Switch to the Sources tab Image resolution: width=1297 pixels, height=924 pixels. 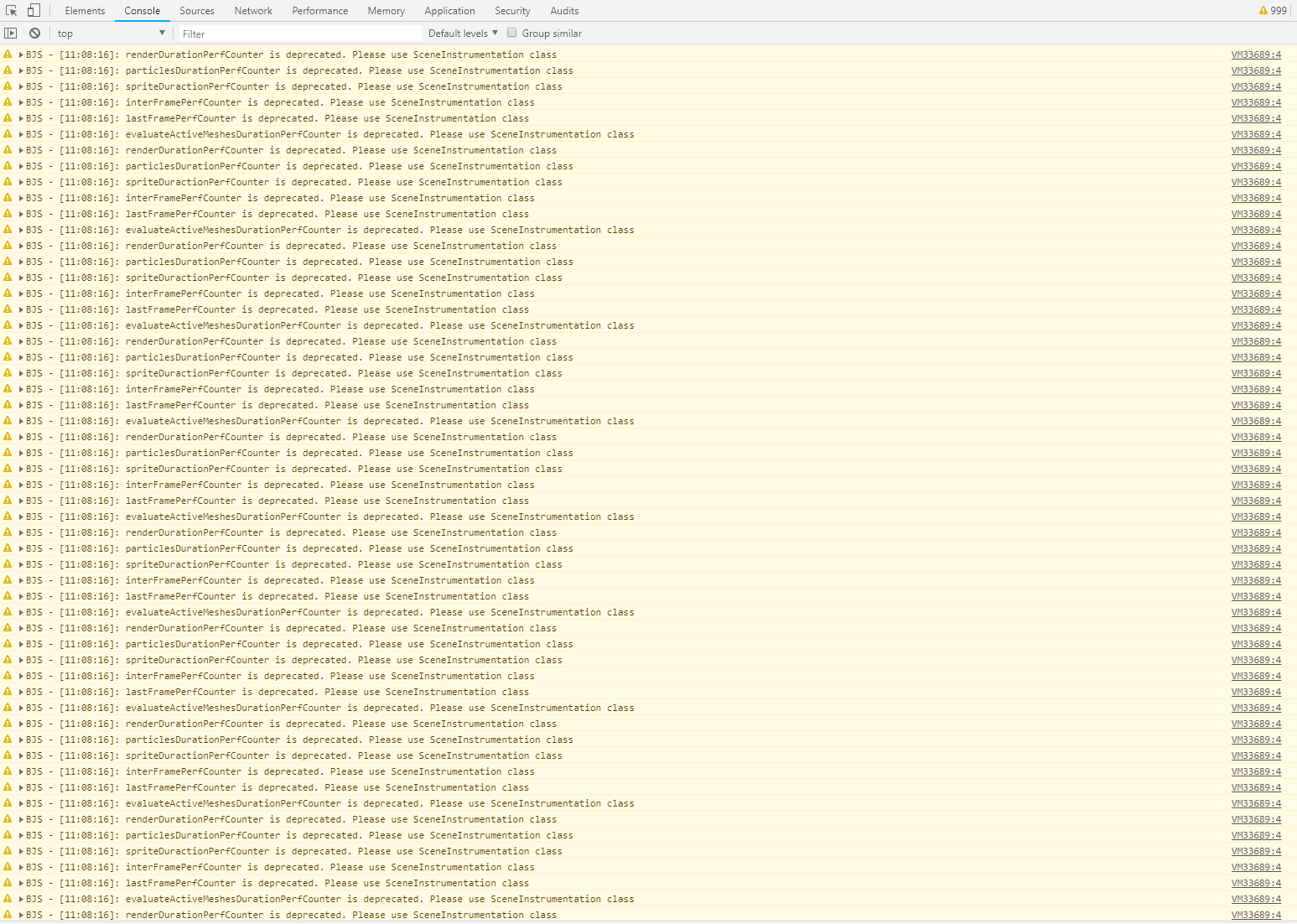point(197,11)
